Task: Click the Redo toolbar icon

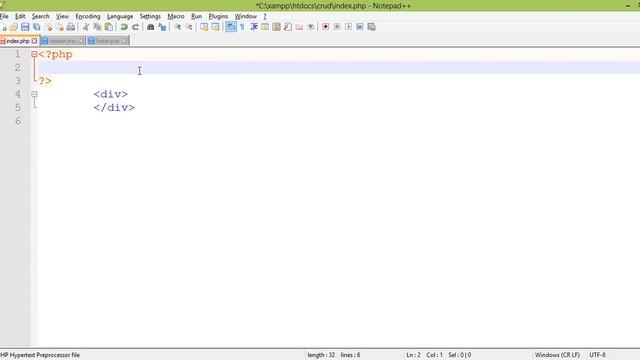Action: click(x=135, y=27)
